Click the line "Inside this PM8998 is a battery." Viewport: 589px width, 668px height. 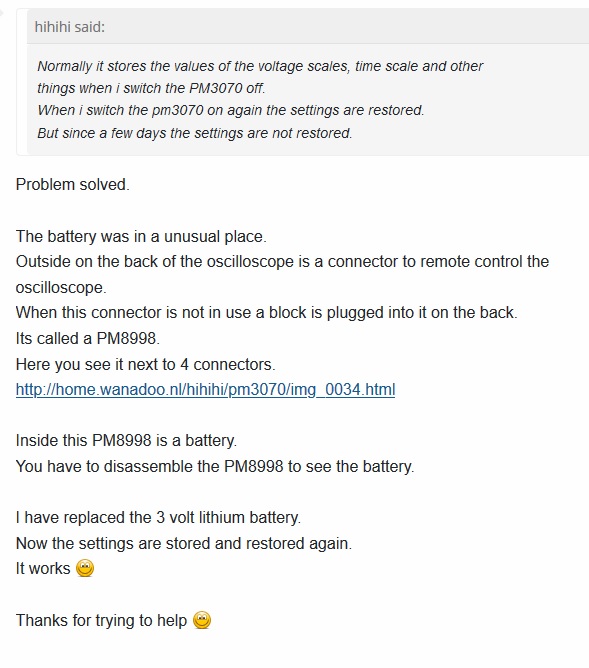pyautogui.click(x=126, y=441)
